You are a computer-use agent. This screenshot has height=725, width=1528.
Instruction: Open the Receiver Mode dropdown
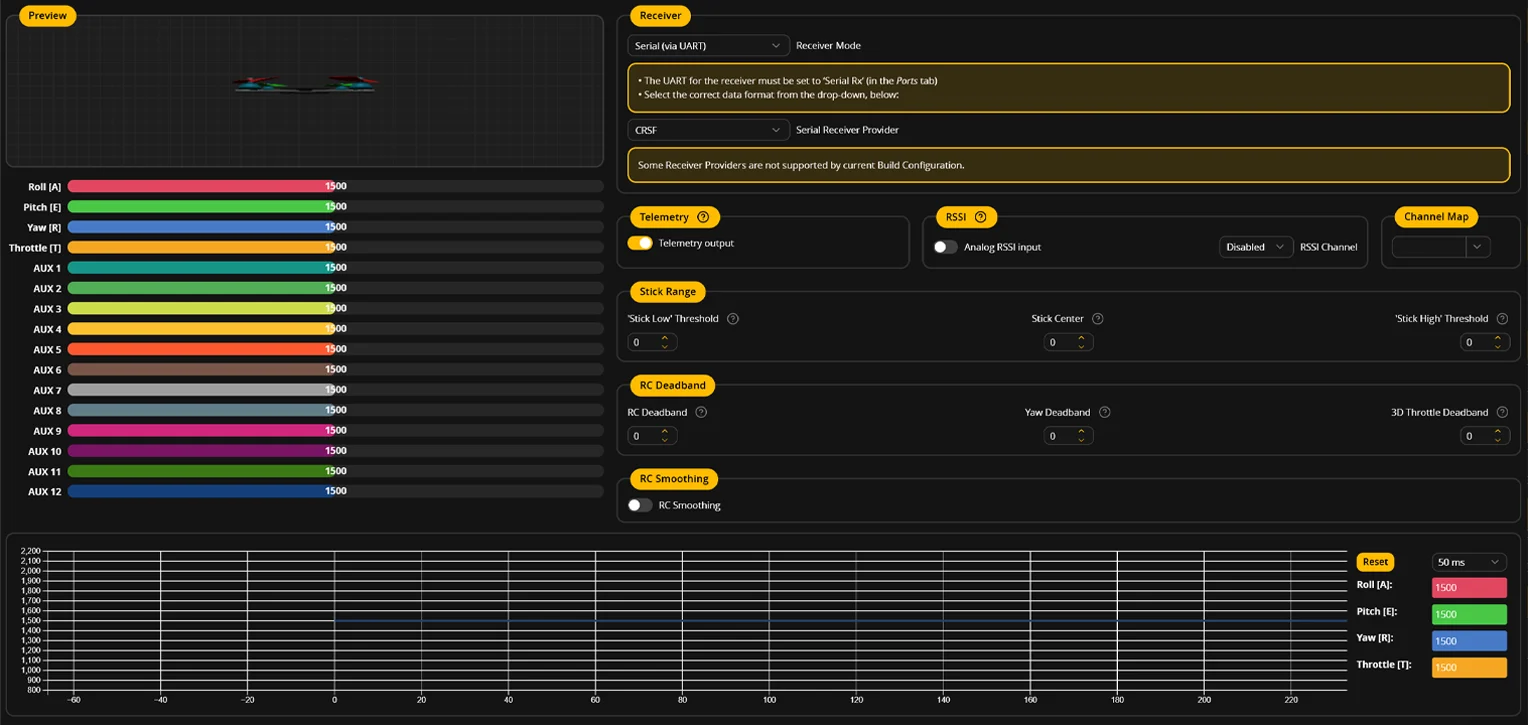[709, 46]
